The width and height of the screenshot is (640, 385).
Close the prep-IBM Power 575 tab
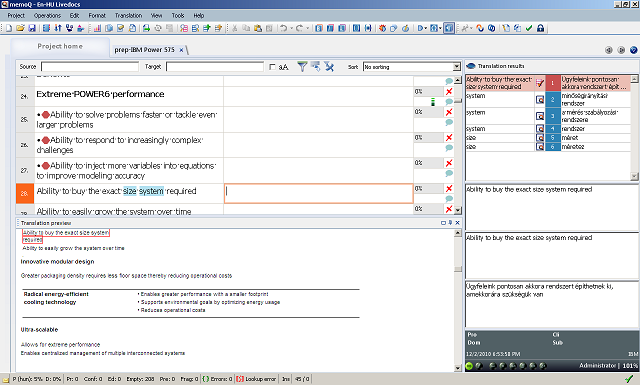click(182, 50)
